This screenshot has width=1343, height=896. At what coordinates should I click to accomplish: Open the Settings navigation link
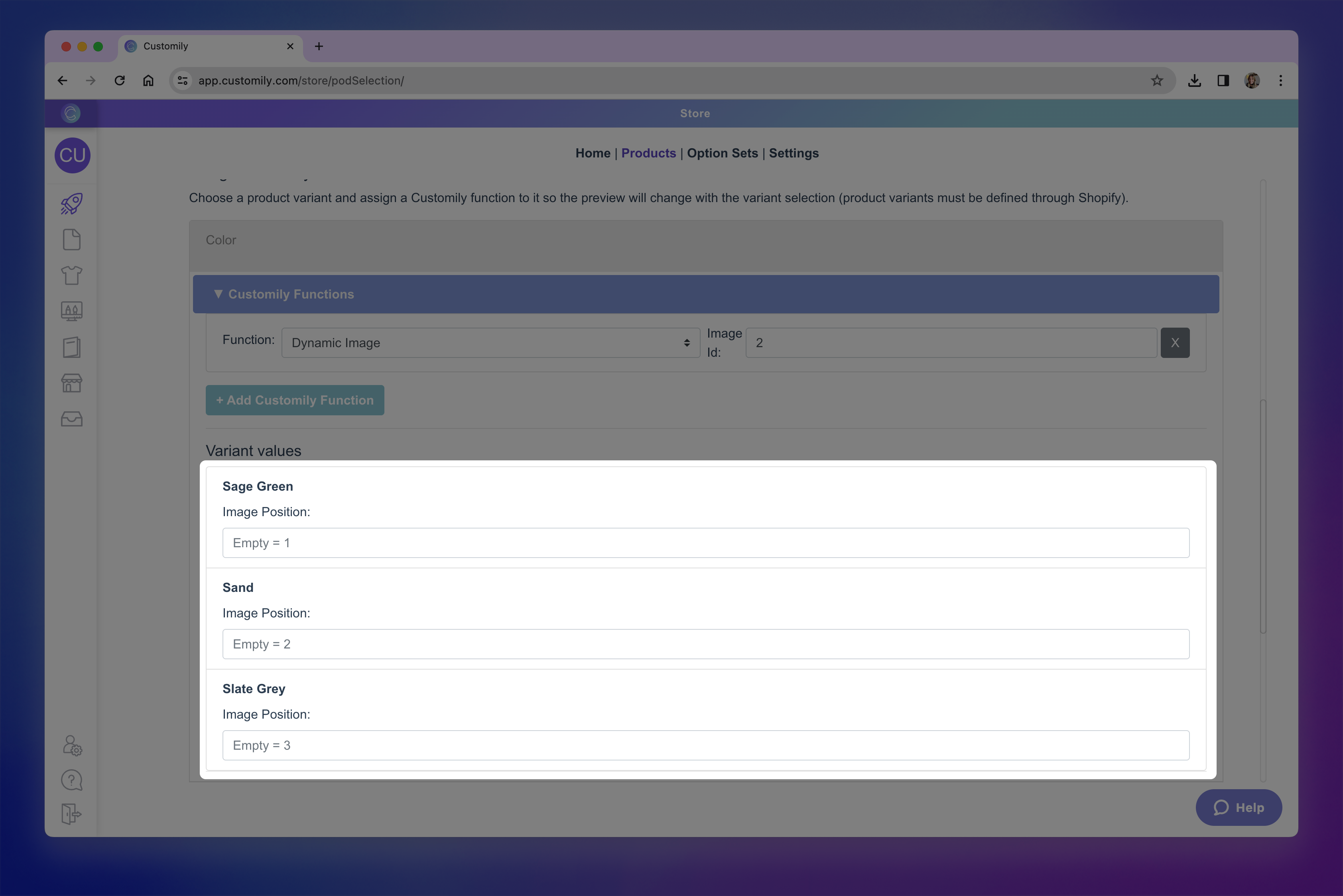tap(793, 153)
